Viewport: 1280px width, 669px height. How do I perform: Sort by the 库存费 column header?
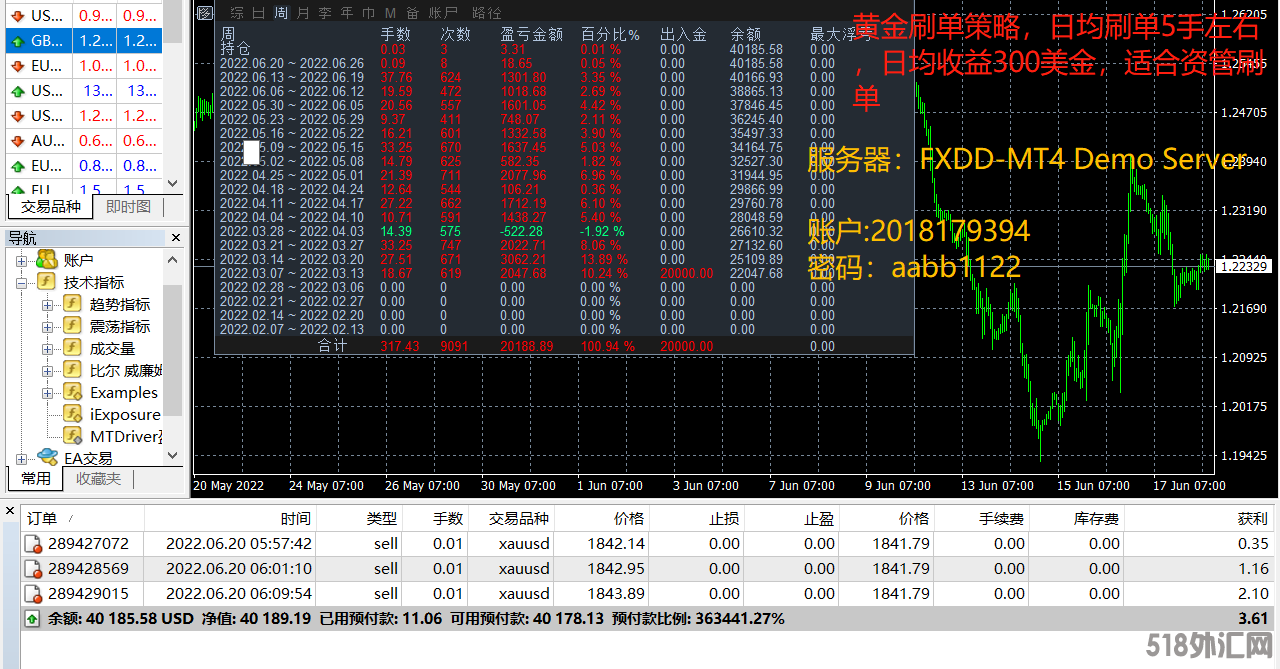1078,519
